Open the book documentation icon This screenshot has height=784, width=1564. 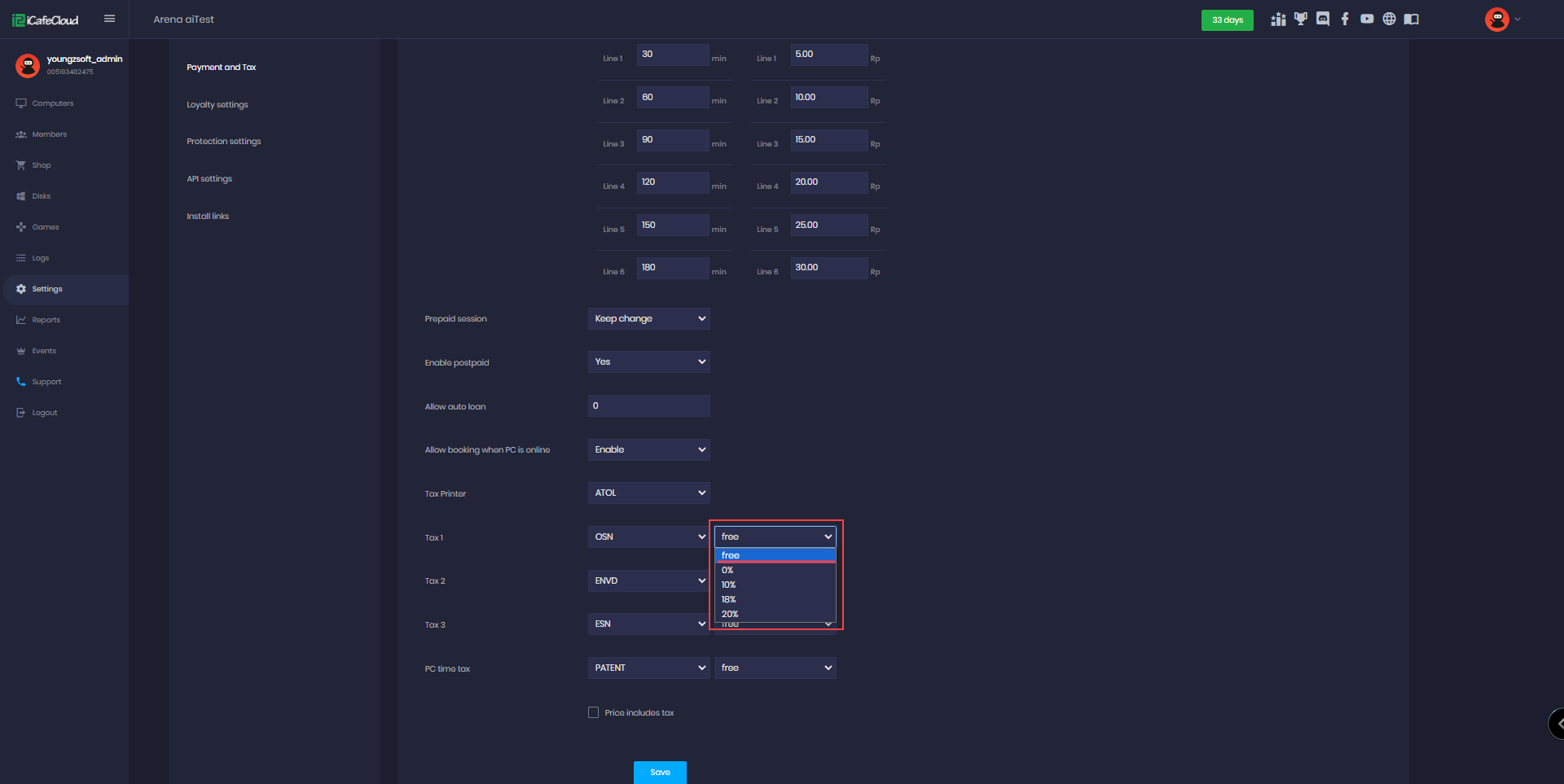1412,20
